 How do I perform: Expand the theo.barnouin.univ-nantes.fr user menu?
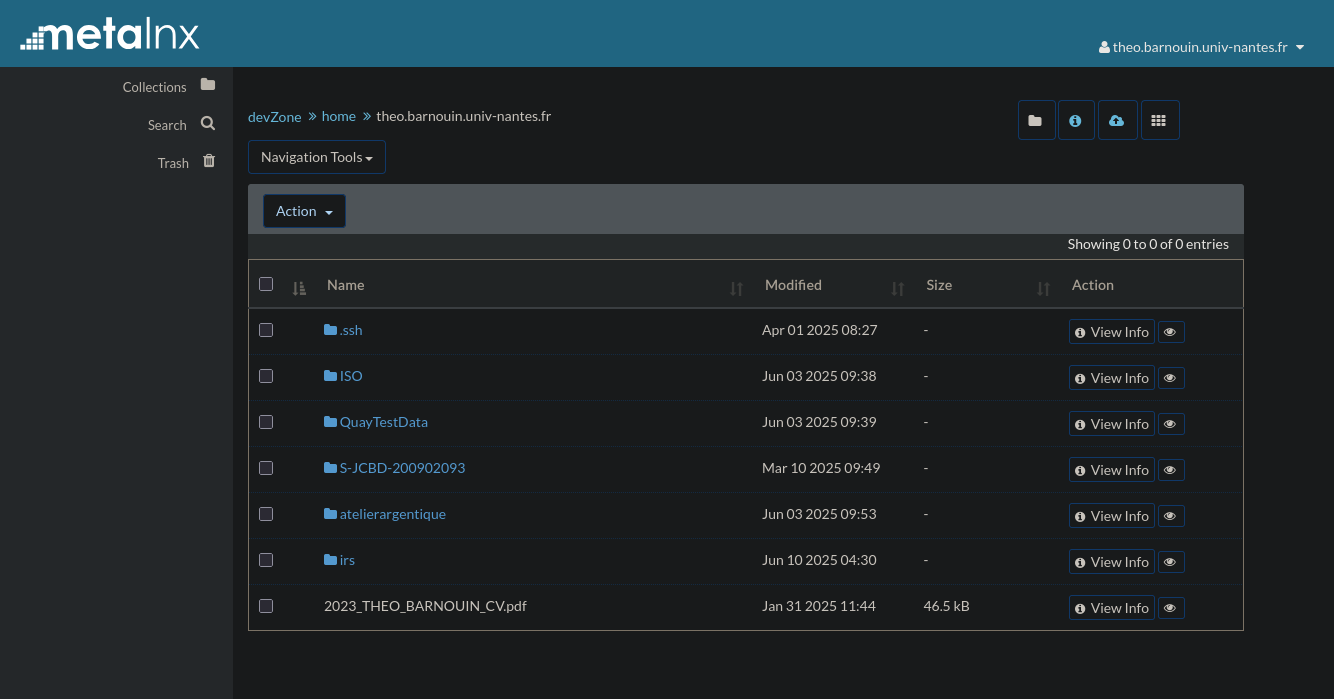tap(1202, 47)
